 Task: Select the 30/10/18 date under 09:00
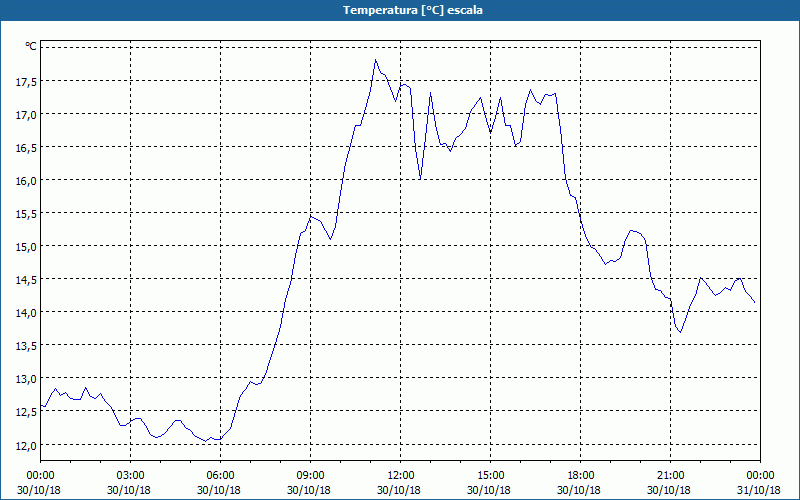(x=309, y=490)
